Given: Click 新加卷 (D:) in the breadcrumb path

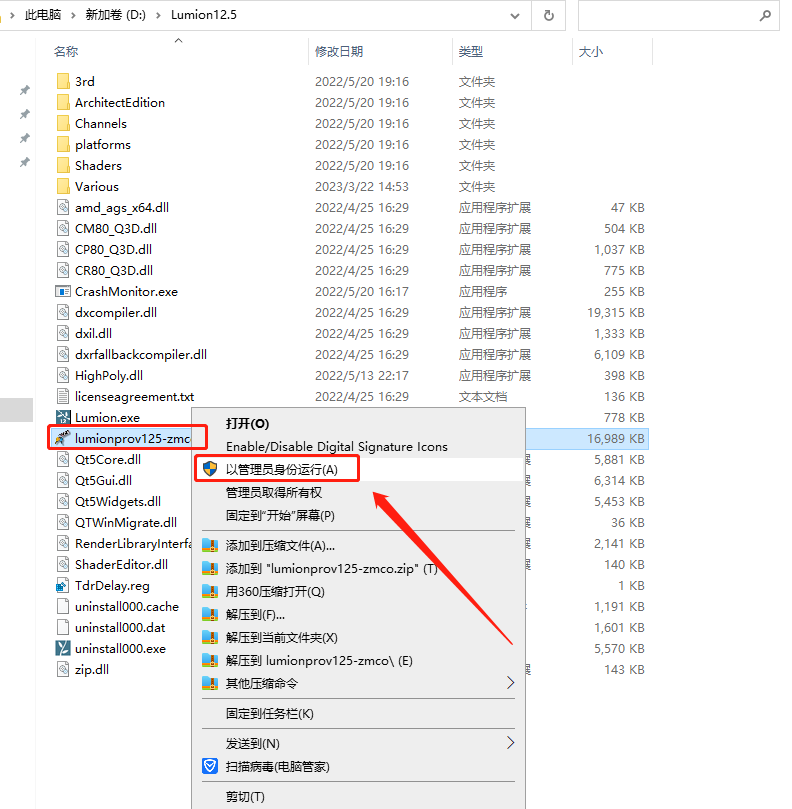Looking at the screenshot, I should [x=116, y=15].
